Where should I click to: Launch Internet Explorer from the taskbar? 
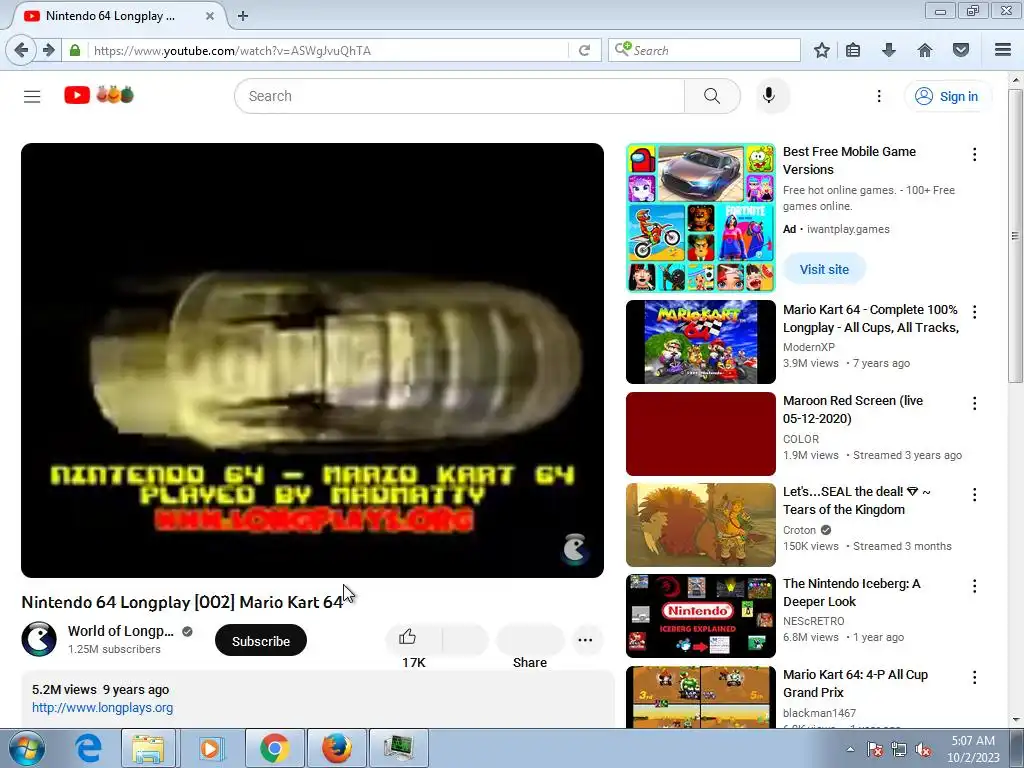(x=88, y=748)
